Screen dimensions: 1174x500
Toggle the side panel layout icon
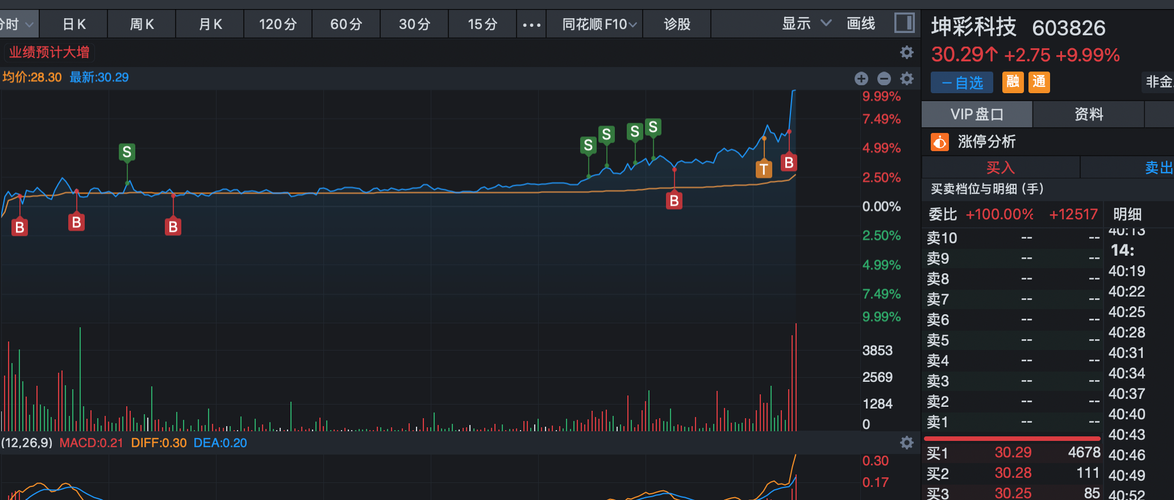coord(904,23)
